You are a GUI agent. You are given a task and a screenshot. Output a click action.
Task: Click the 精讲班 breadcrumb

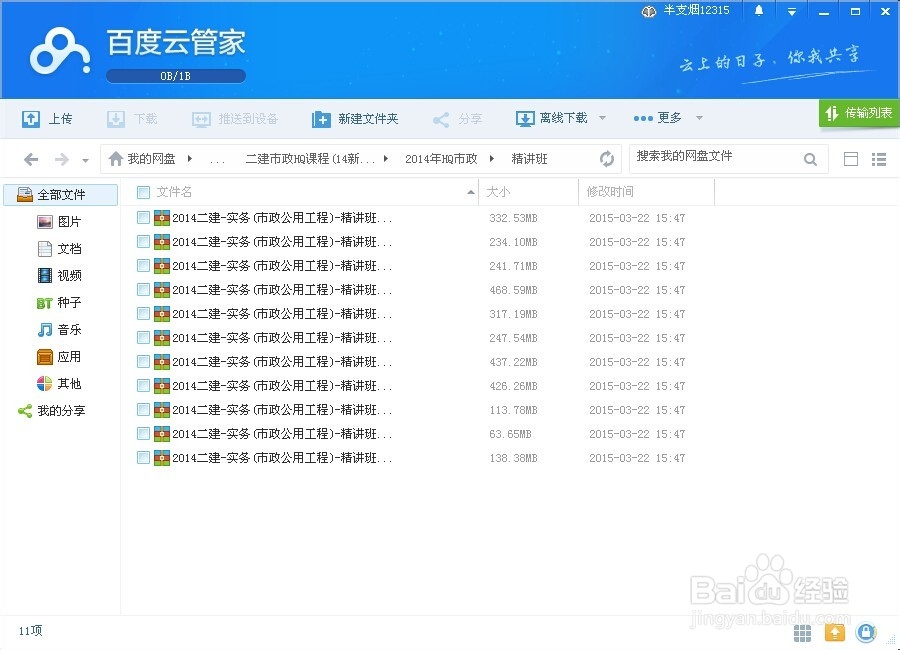[x=529, y=159]
